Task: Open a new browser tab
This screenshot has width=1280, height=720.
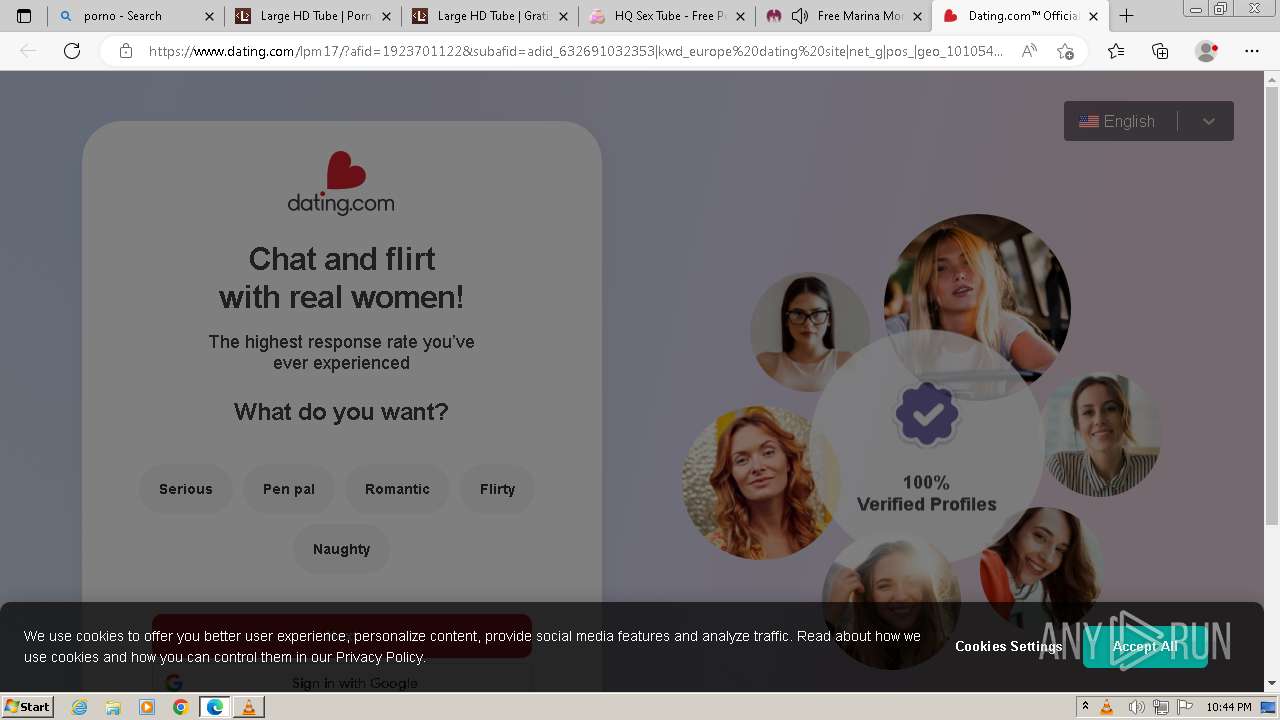Action: (x=1126, y=16)
